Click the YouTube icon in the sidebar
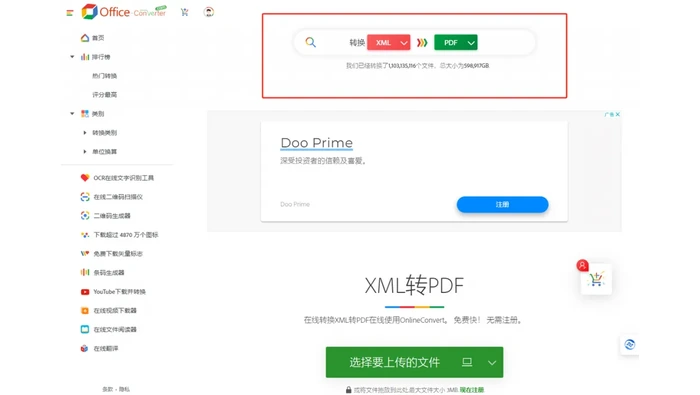 85,291
